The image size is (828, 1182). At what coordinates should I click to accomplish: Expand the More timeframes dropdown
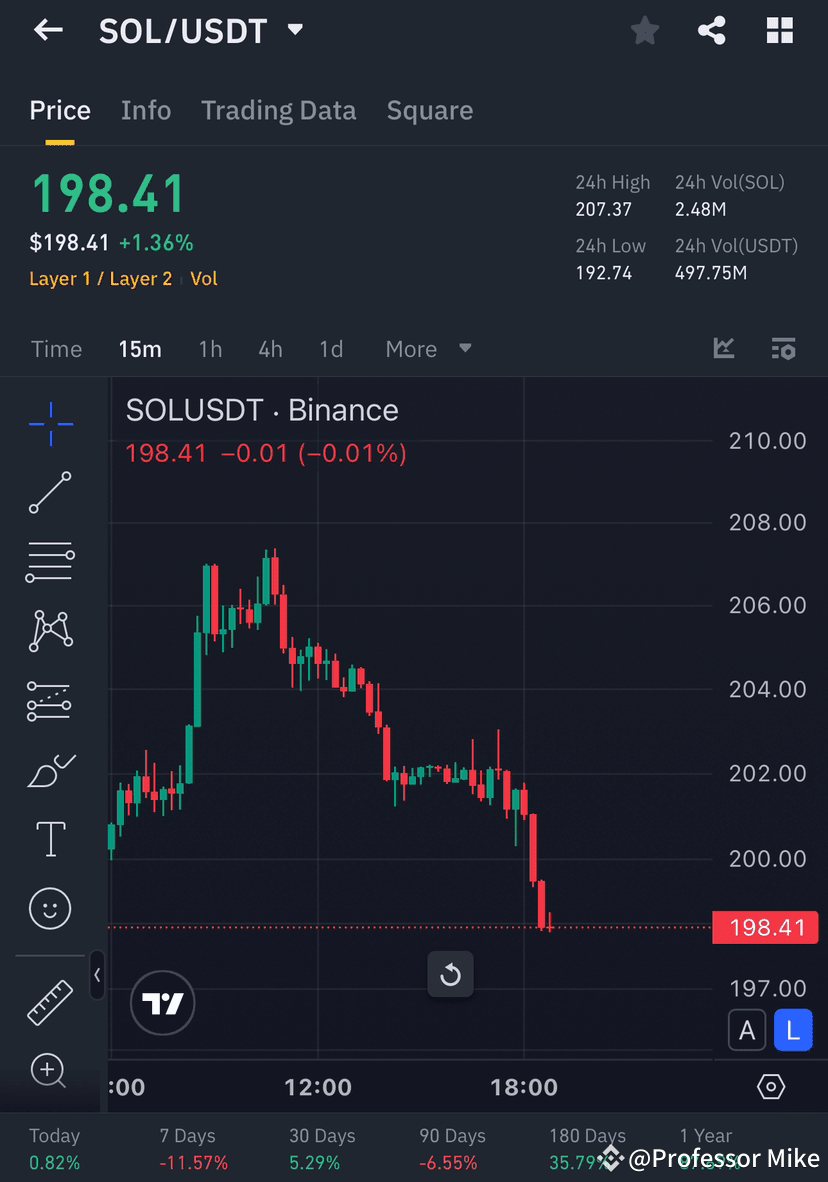[x=425, y=349]
